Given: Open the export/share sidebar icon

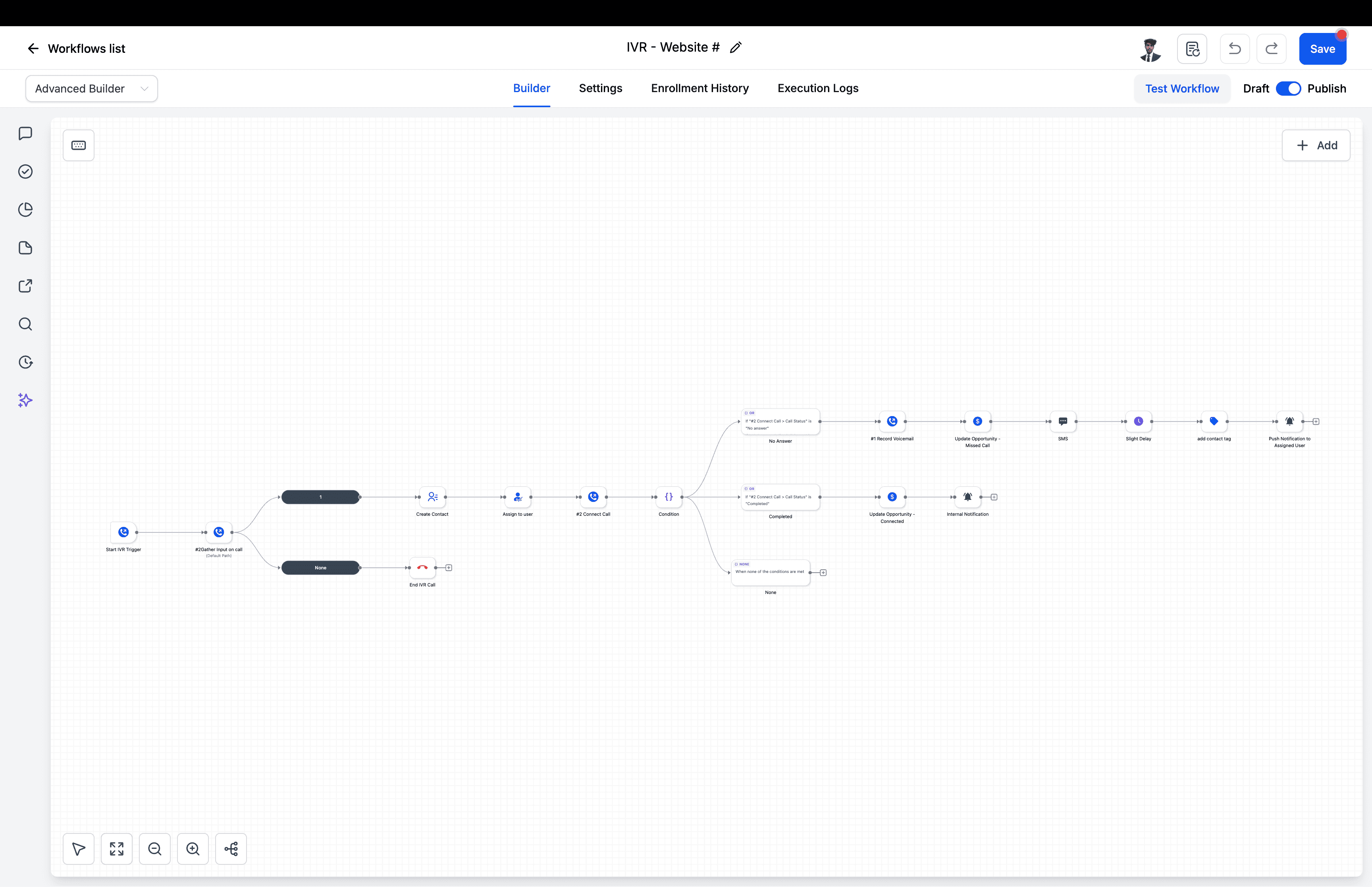Looking at the screenshot, I should pos(25,286).
